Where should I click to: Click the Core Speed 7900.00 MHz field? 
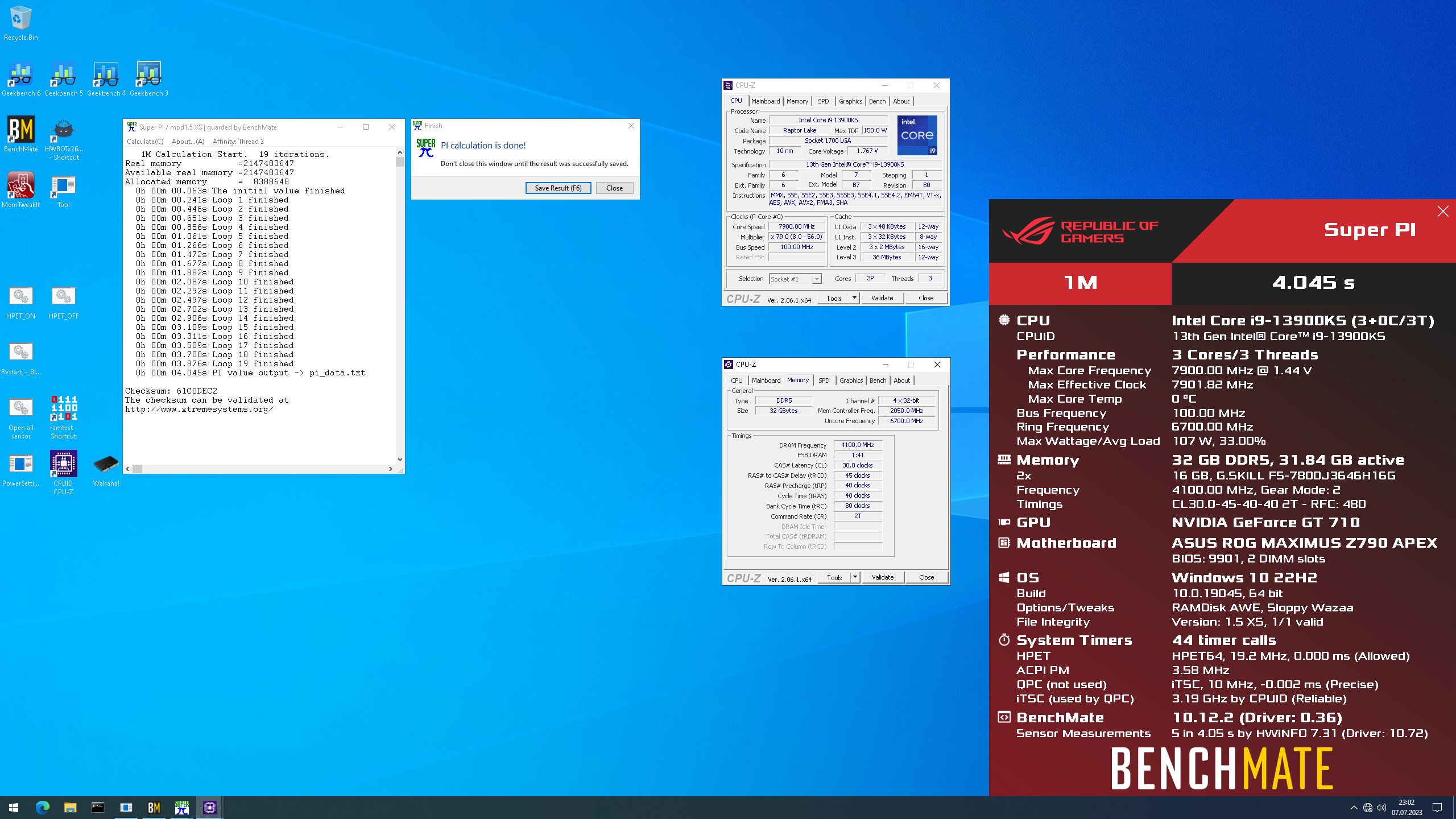pyautogui.click(x=797, y=226)
